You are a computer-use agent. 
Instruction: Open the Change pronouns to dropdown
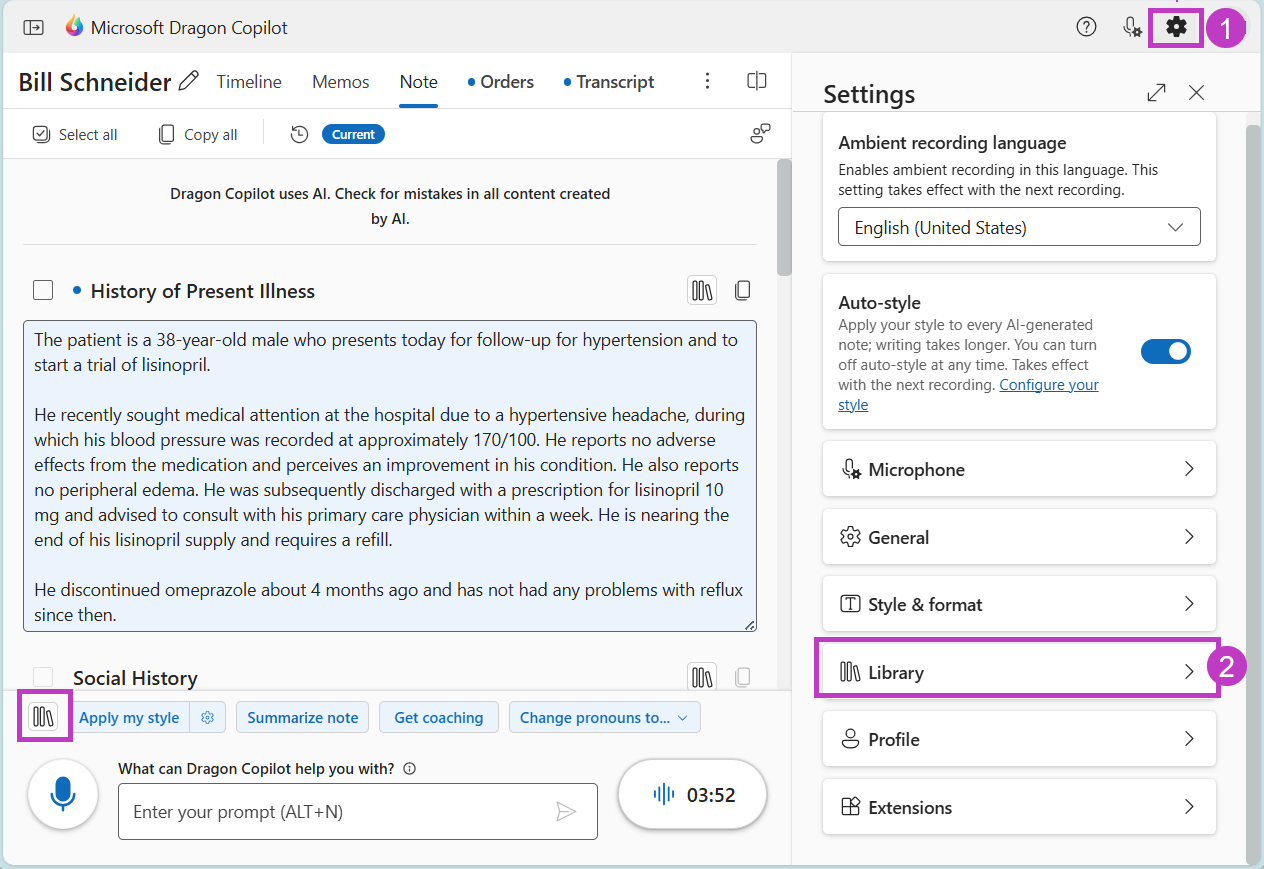pyautogui.click(x=604, y=717)
